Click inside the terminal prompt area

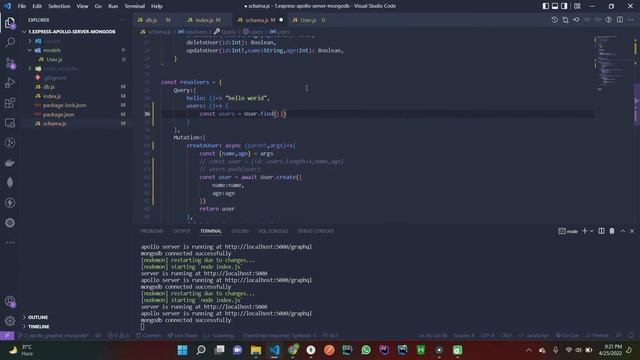click(142, 327)
